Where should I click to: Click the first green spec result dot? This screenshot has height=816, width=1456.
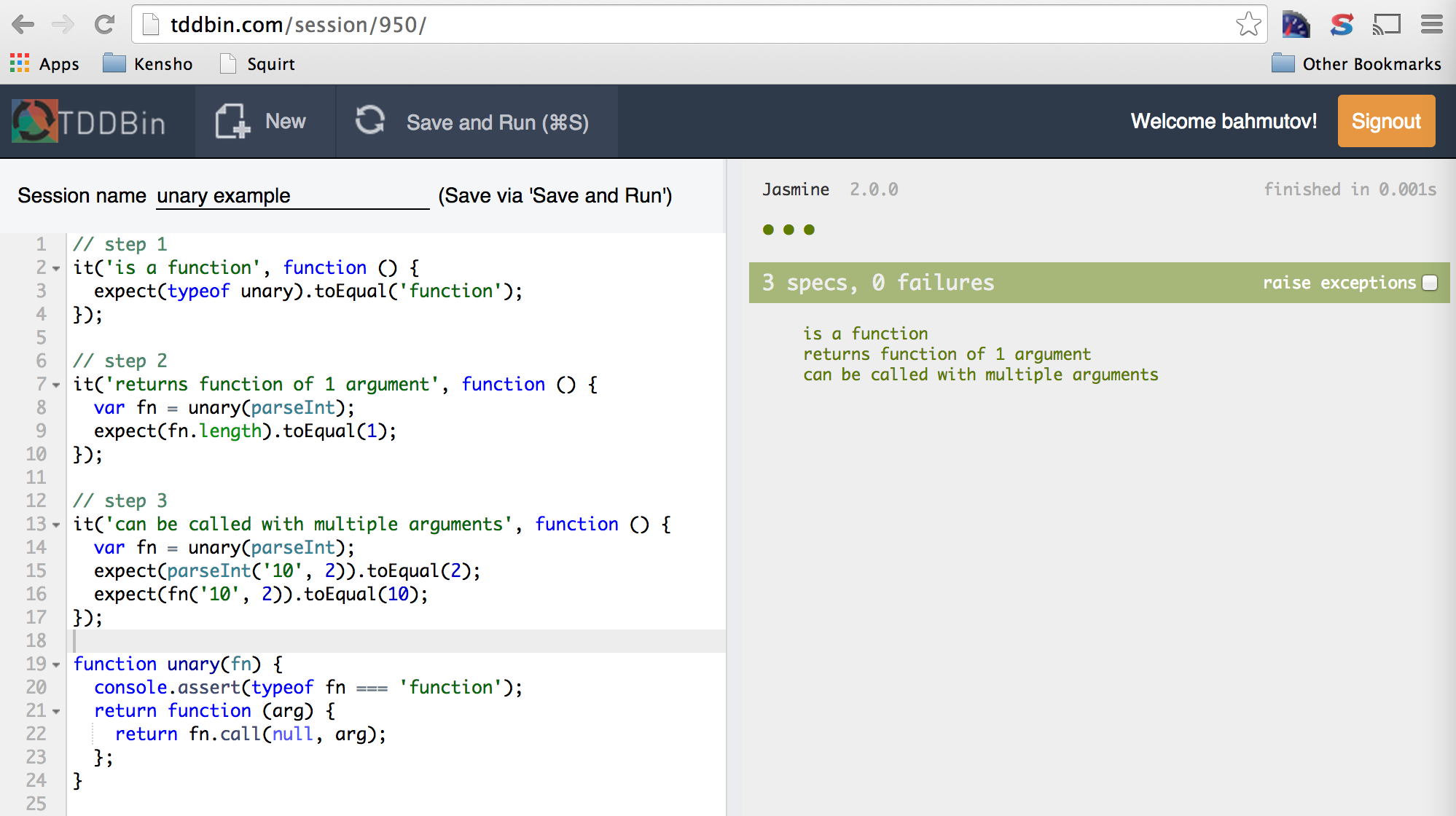pyautogui.click(x=768, y=229)
